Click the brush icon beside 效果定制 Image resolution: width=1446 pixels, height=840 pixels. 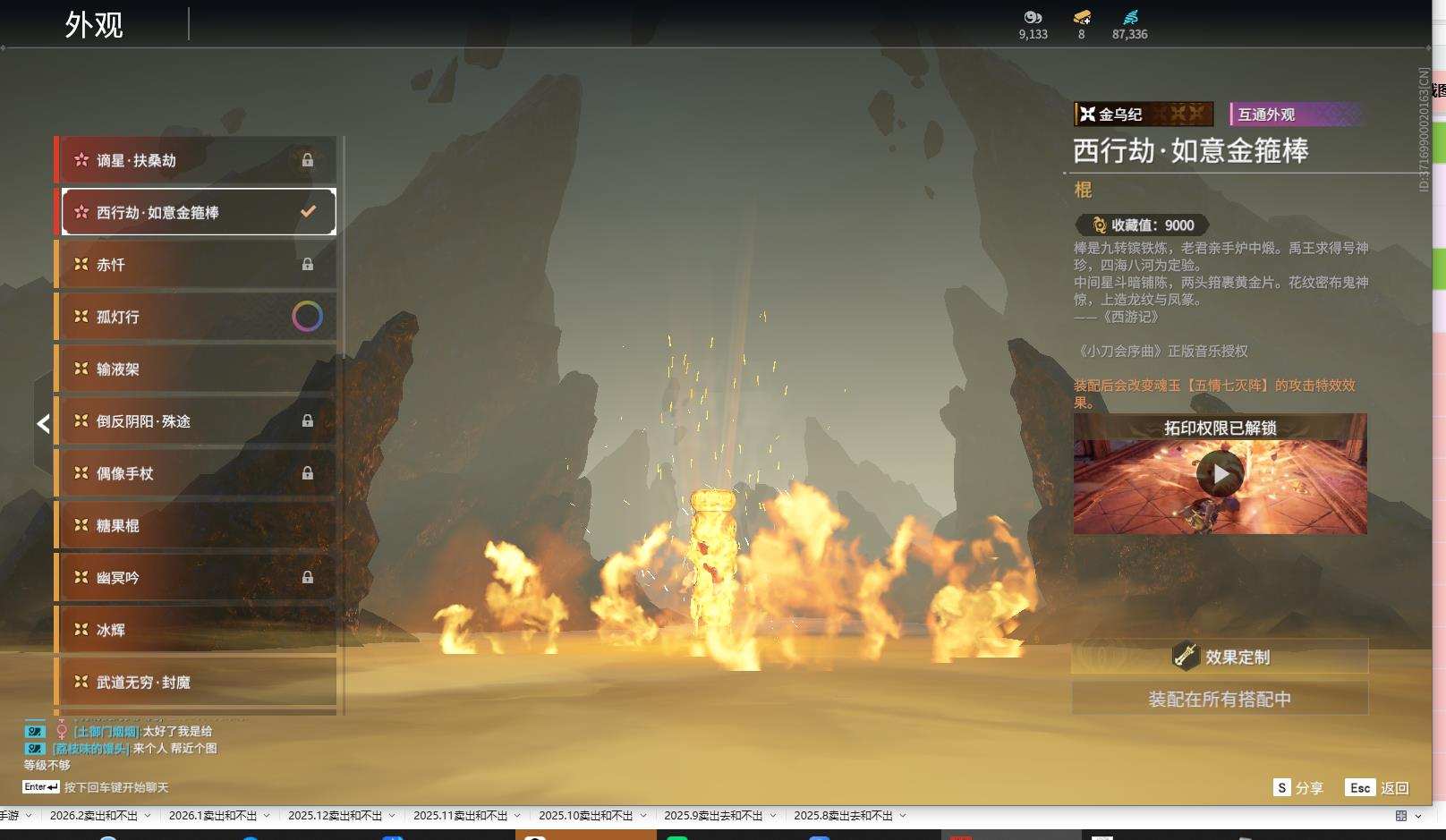click(x=1186, y=657)
